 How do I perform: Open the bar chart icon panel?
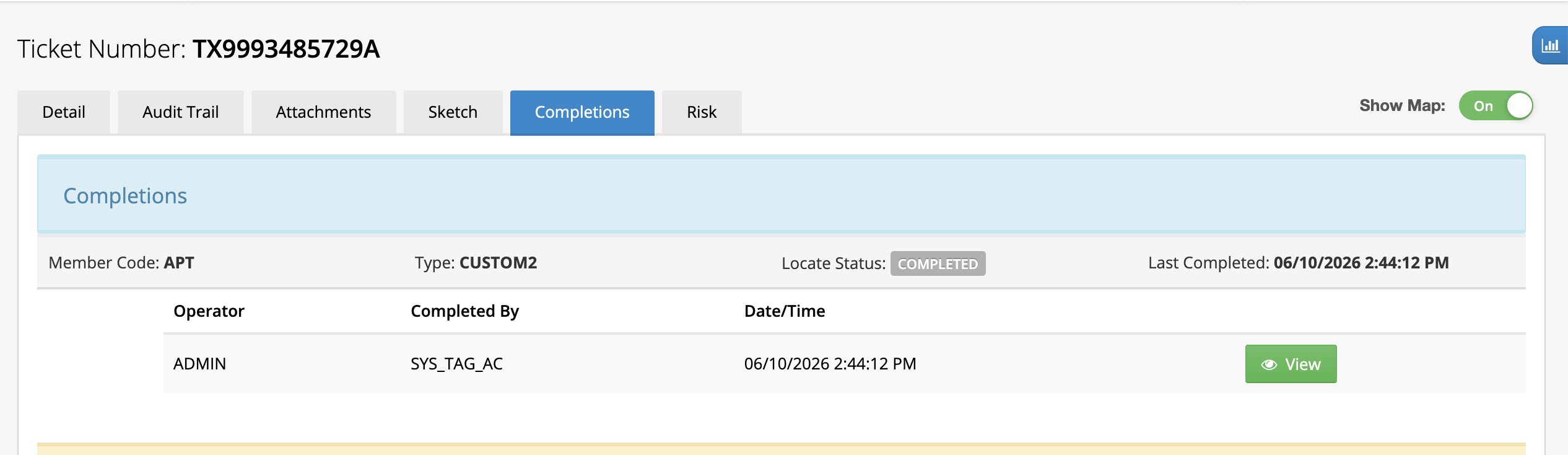pos(1551,45)
